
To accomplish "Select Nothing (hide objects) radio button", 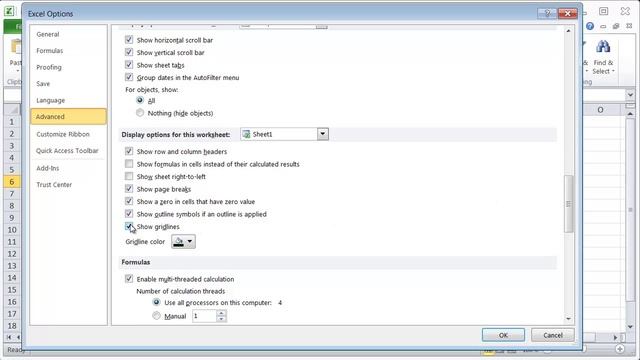I will click(140, 113).
